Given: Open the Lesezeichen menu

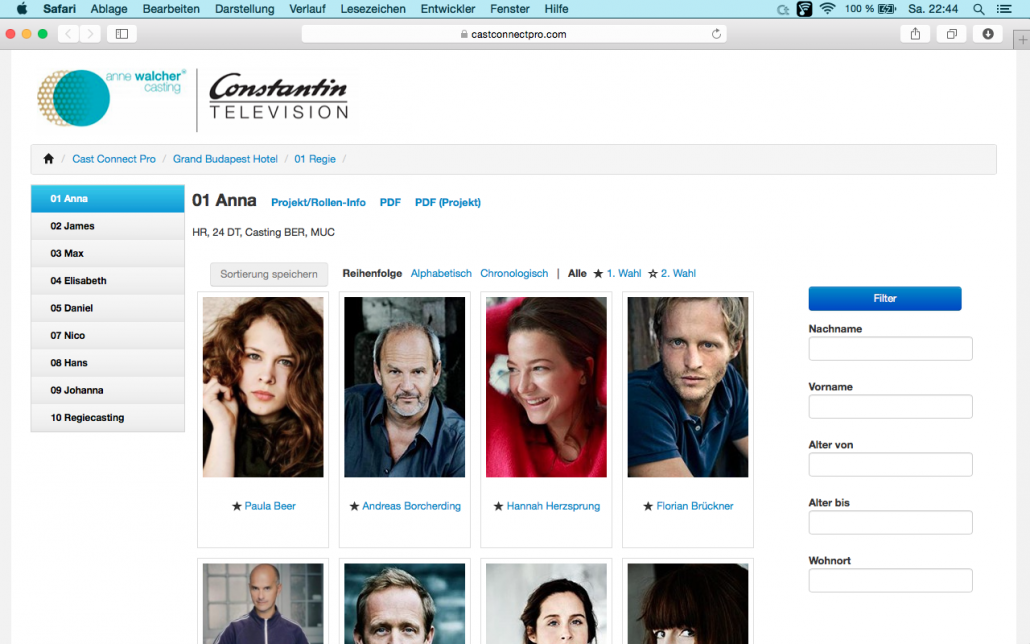Looking at the screenshot, I should [x=372, y=9].
